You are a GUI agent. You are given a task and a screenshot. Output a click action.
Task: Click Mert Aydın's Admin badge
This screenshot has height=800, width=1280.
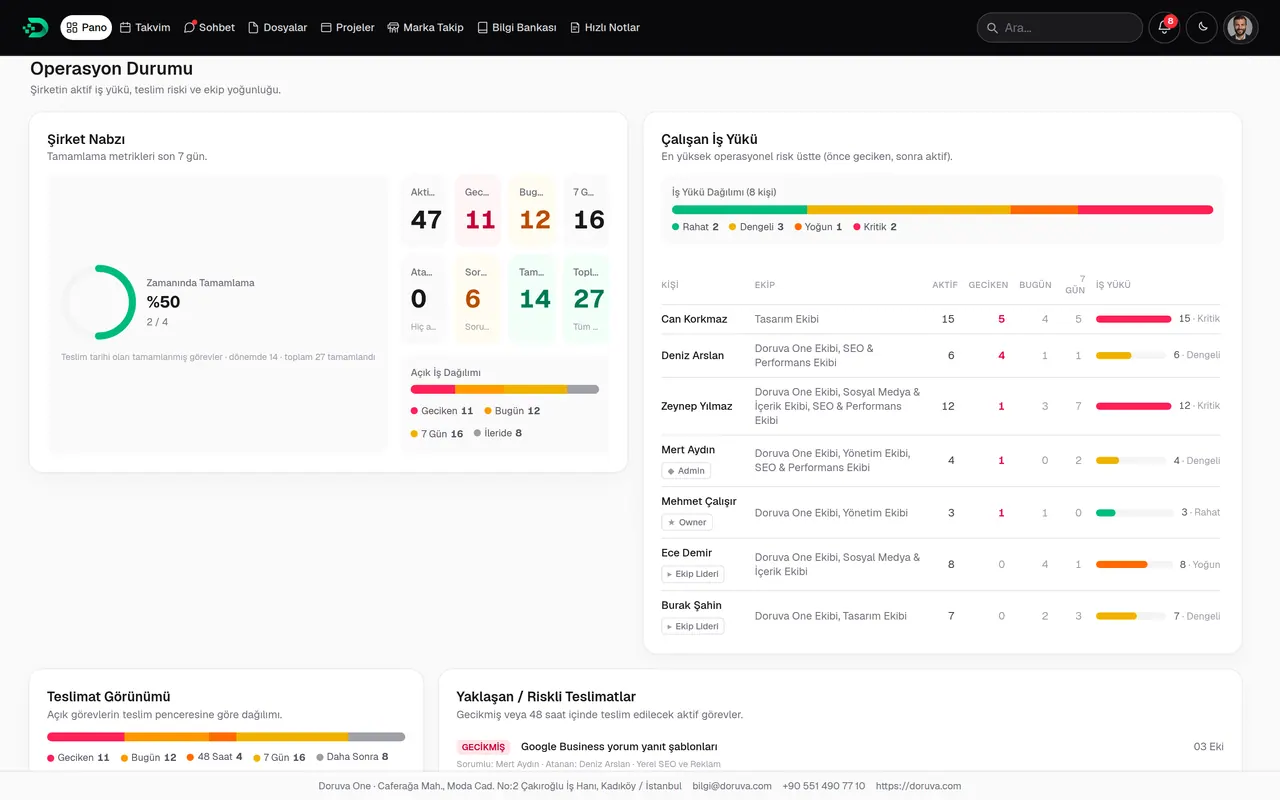click(686, 471)
